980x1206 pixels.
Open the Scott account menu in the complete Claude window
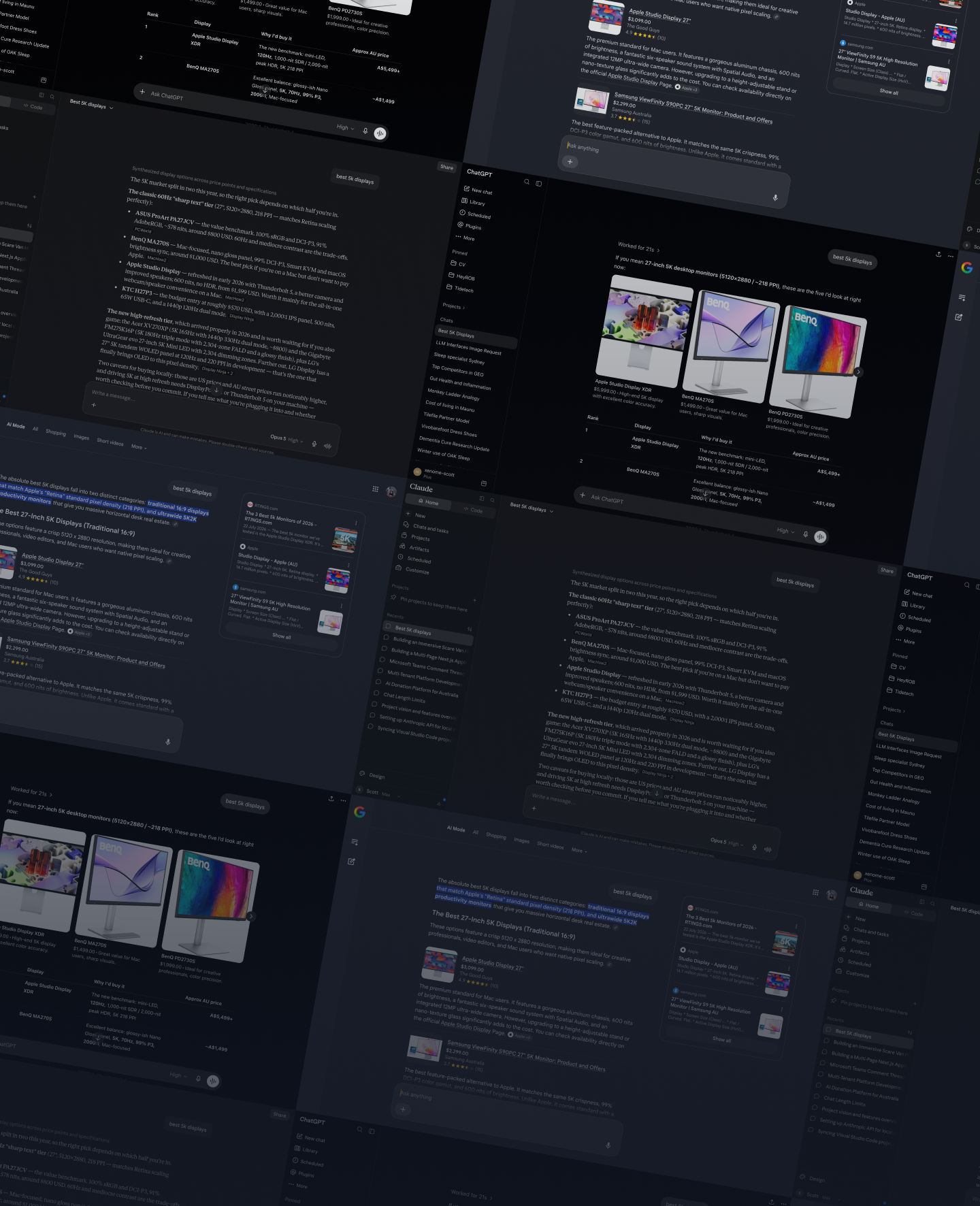tap(378, 792)
